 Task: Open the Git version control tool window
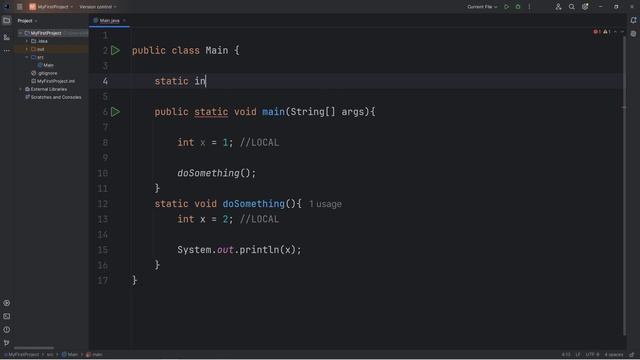[7, 343]
